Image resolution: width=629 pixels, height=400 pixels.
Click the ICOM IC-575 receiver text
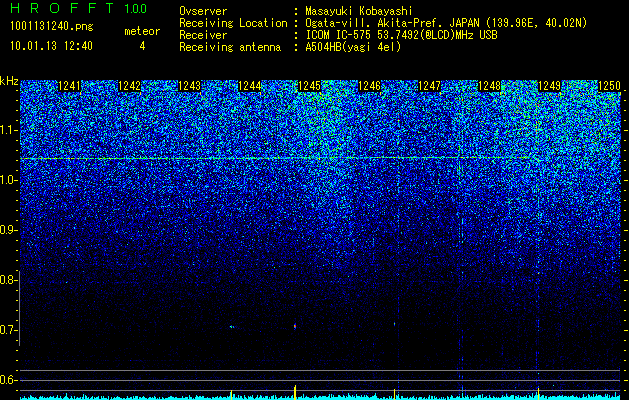(401, 35)
